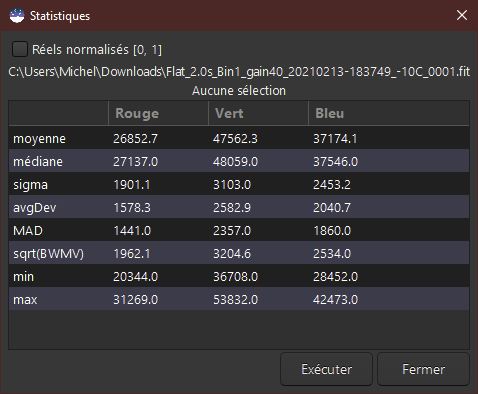Click the blue MAD value 1860.0

(332, 231)
